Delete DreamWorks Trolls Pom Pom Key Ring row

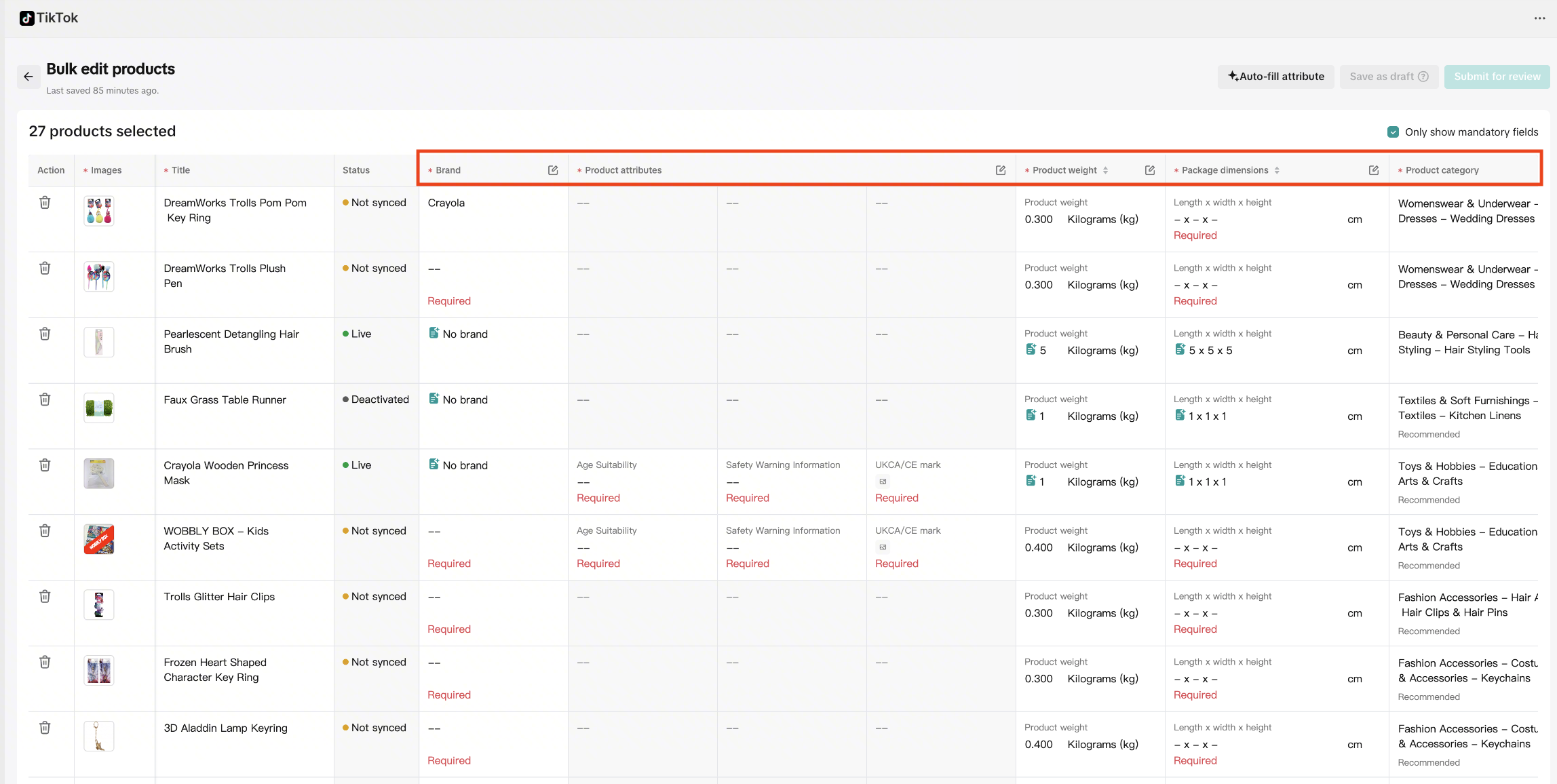(x=45, y=203)
